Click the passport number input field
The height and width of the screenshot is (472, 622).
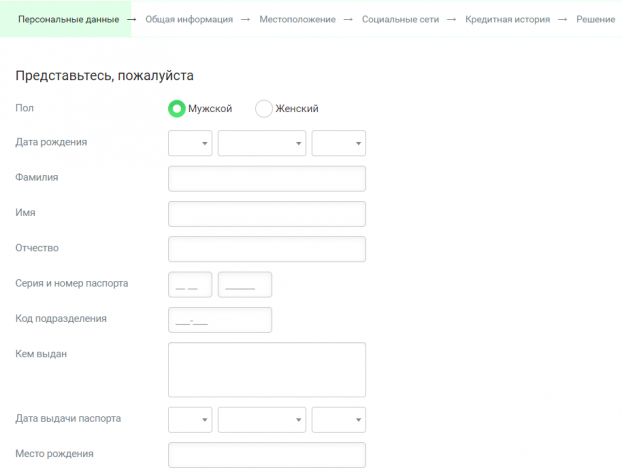click(x=245, y=284)
